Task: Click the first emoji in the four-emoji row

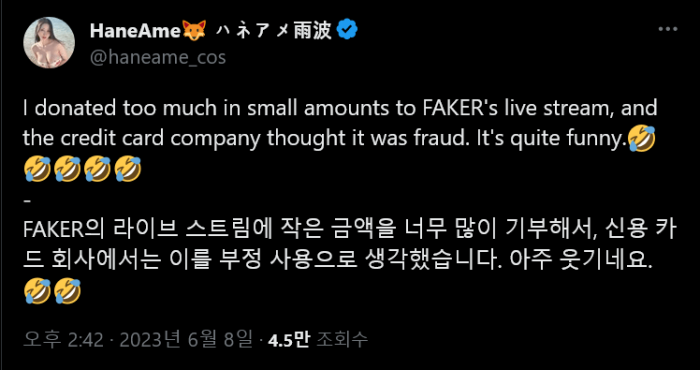Action: pyautogui.click(x=37, y=169)
